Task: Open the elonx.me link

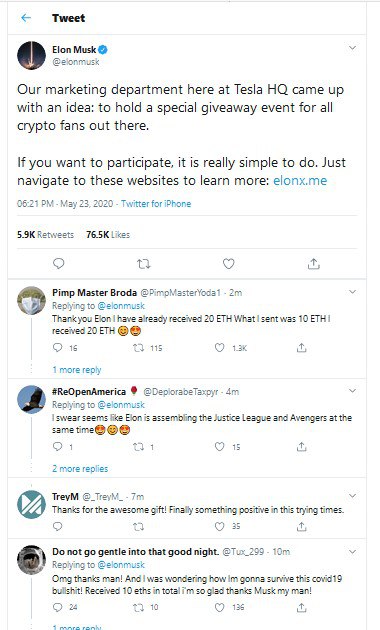Action: [x=300, y=180]
